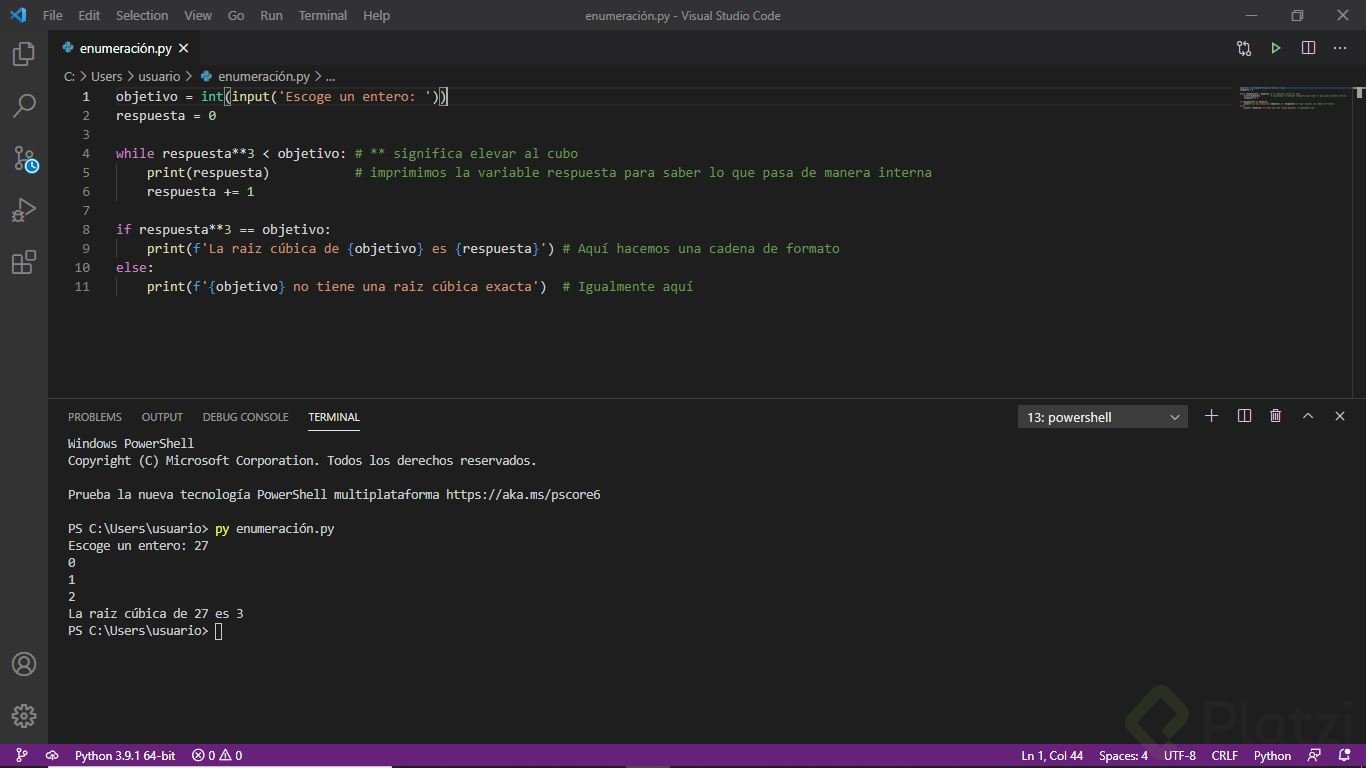Screen dimensions: 1366x768
Task: Click the code minimap preview
Action: coord(1295,97)
